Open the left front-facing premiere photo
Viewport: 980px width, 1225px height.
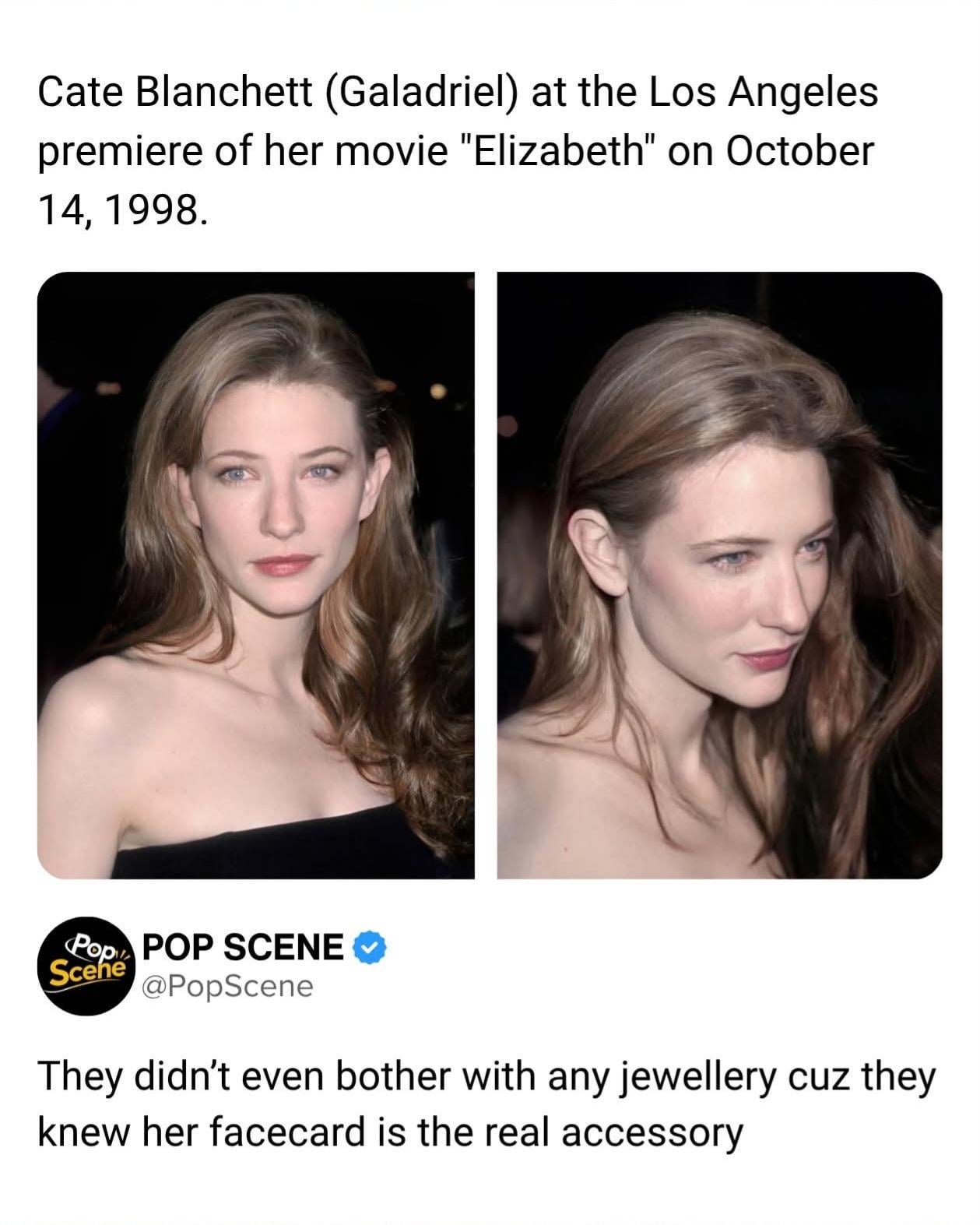[x=256, y=575]
